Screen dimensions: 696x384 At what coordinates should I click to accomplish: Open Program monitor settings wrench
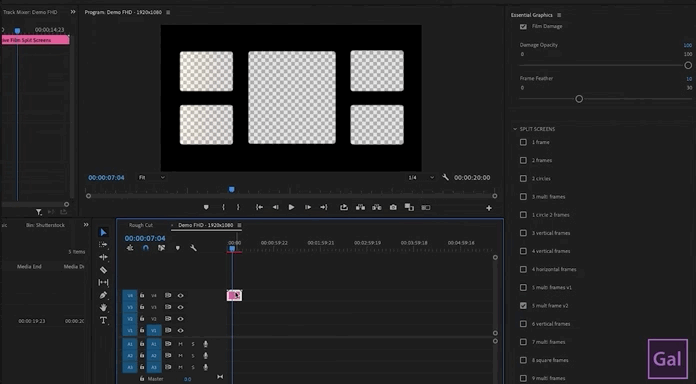(x=446, y=177)
